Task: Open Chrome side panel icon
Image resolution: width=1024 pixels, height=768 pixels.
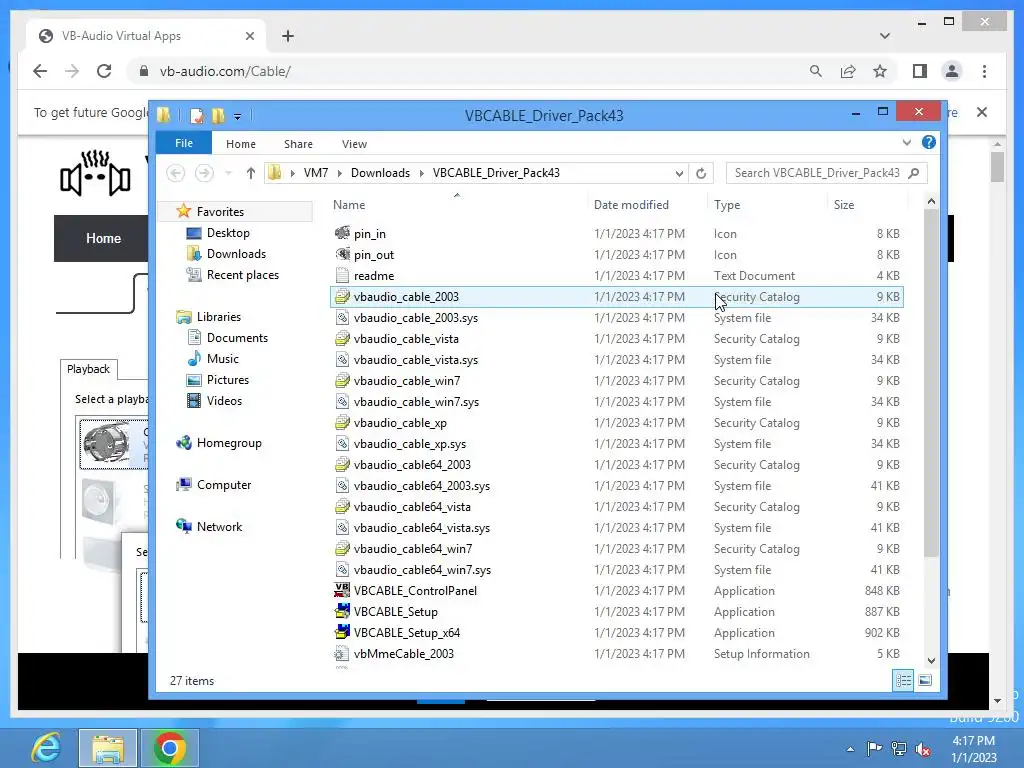Action: [920, 71]
